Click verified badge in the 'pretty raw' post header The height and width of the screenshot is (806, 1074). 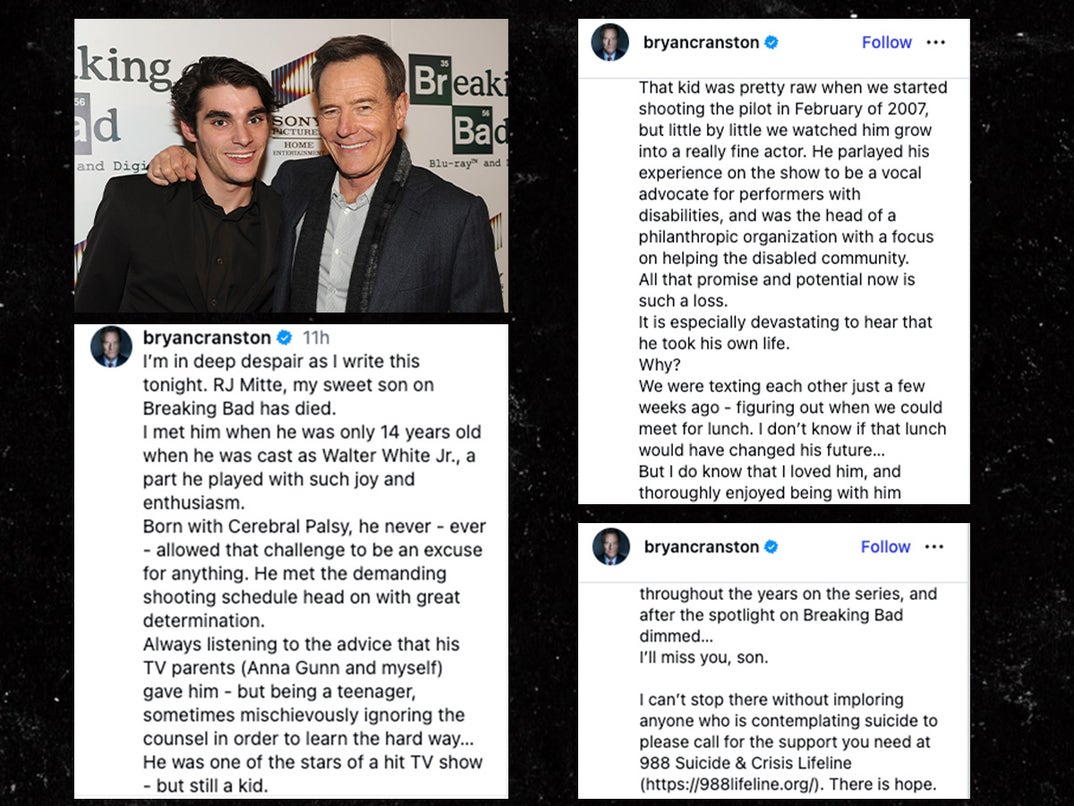click(x=771, y=42)
